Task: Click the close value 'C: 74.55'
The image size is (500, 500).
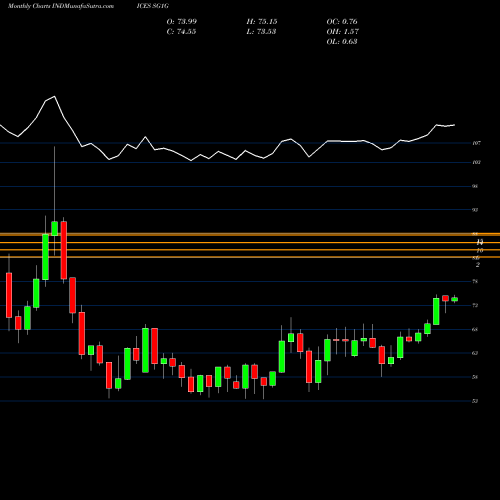Action: pos(181,32)
